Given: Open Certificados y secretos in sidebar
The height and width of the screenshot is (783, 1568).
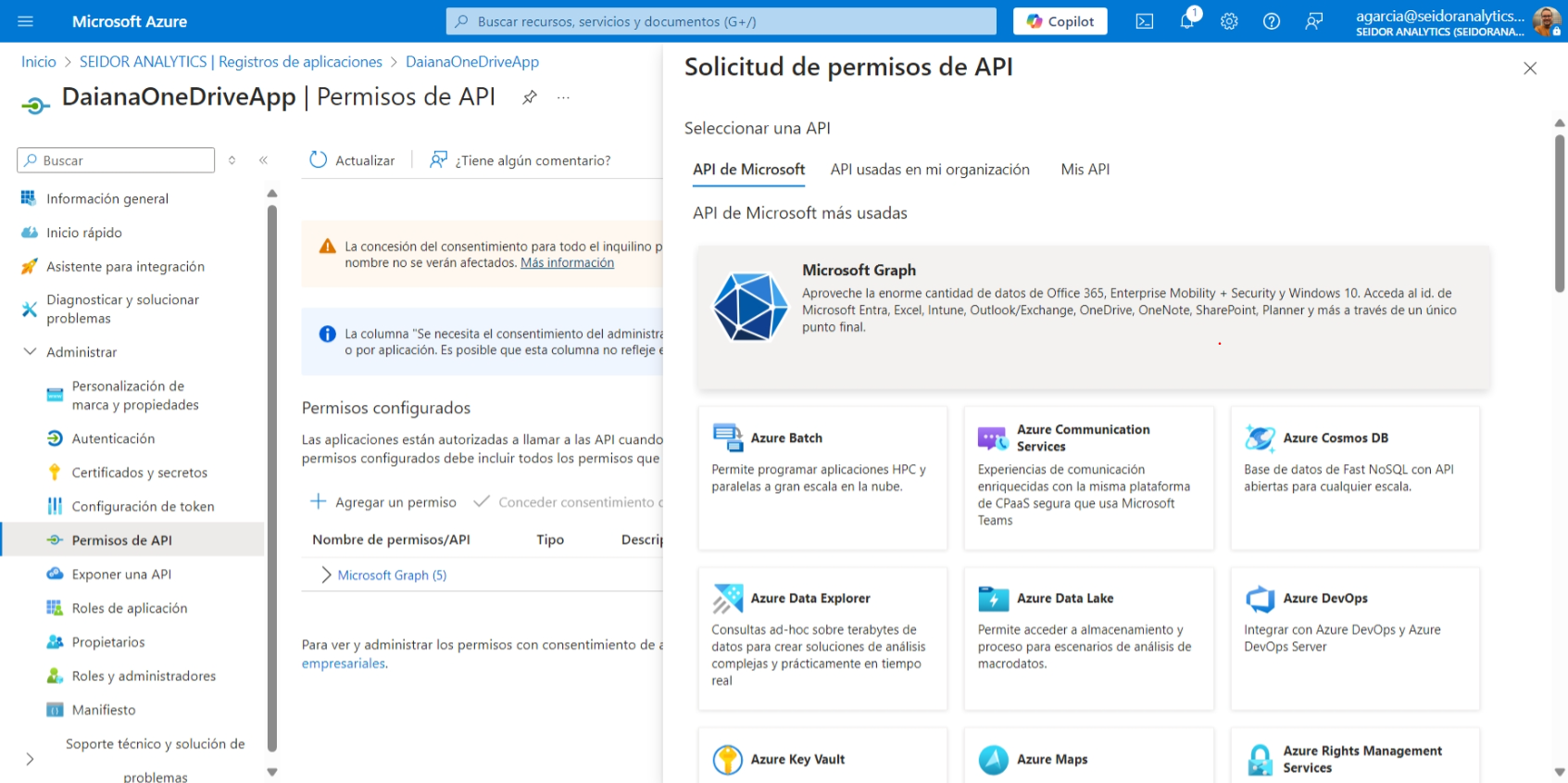Looking at the screenshot, I should (x=139, y=473).
